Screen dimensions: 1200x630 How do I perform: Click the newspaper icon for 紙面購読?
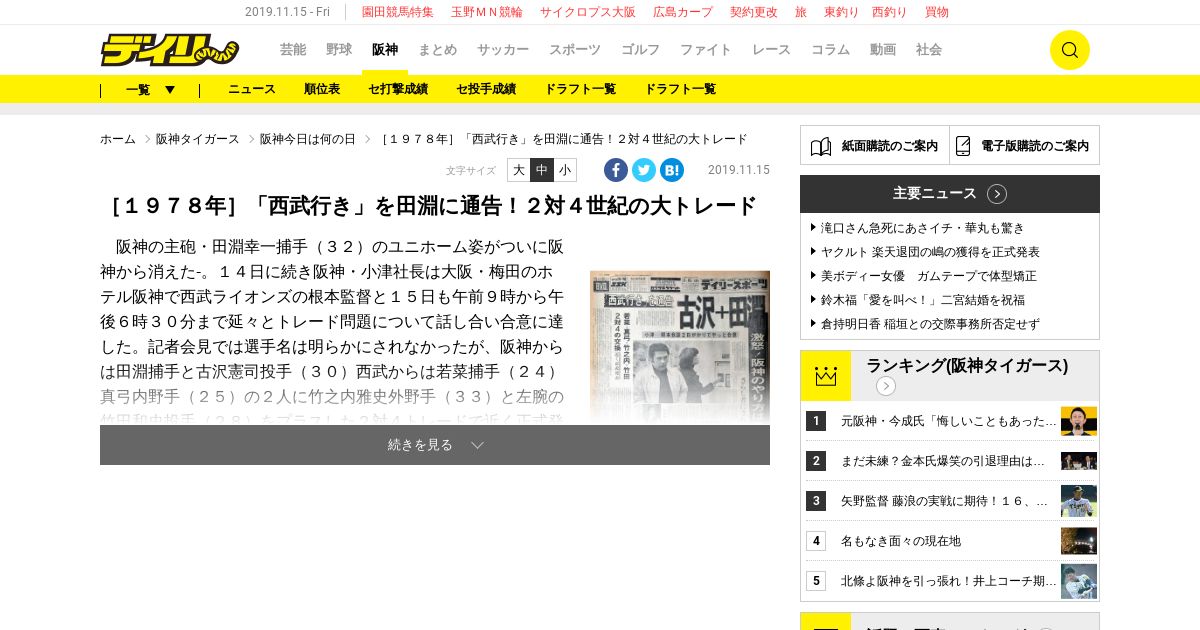point(821,146)
